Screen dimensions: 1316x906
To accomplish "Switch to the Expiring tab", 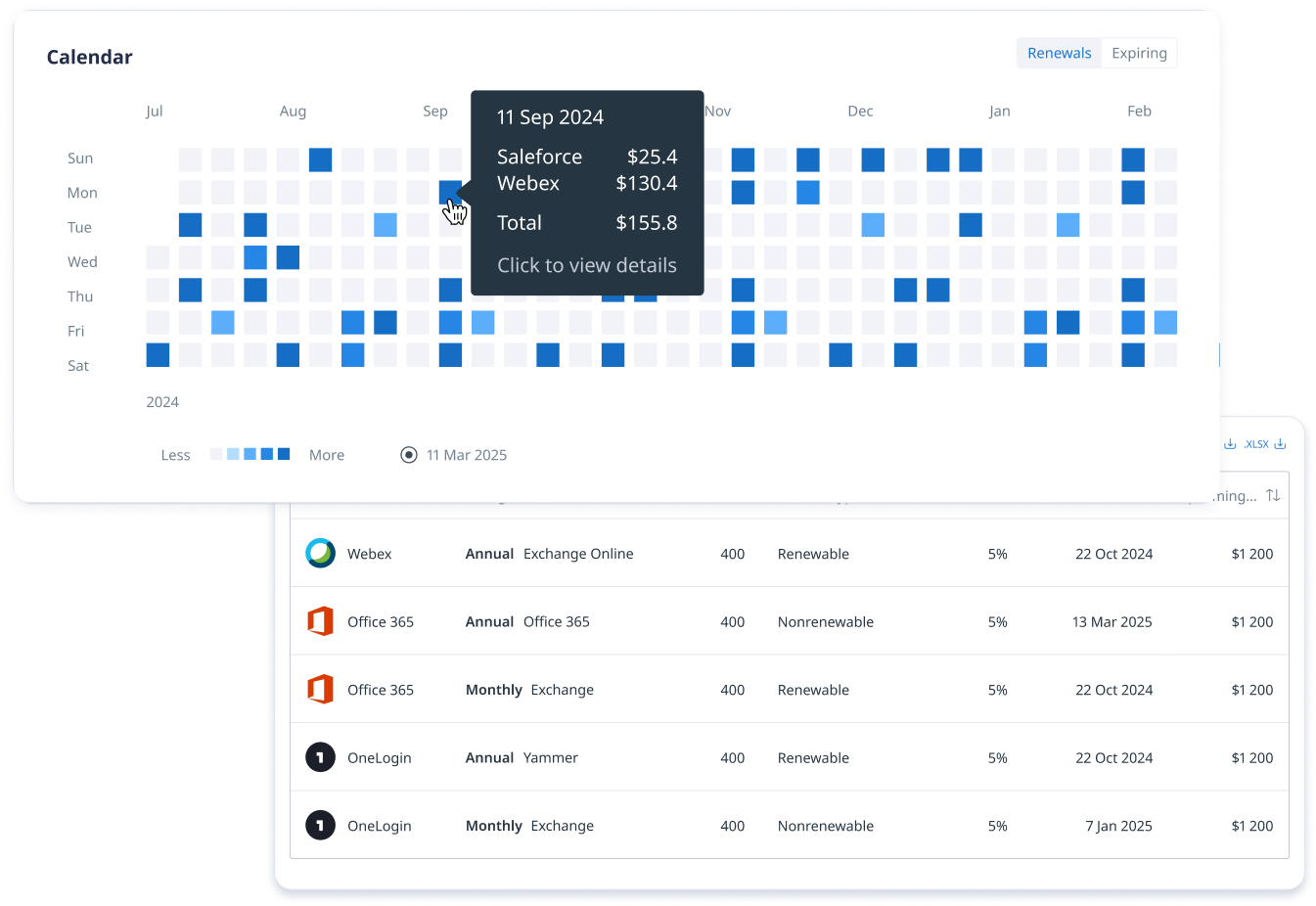I will [x=1139, y=53].
